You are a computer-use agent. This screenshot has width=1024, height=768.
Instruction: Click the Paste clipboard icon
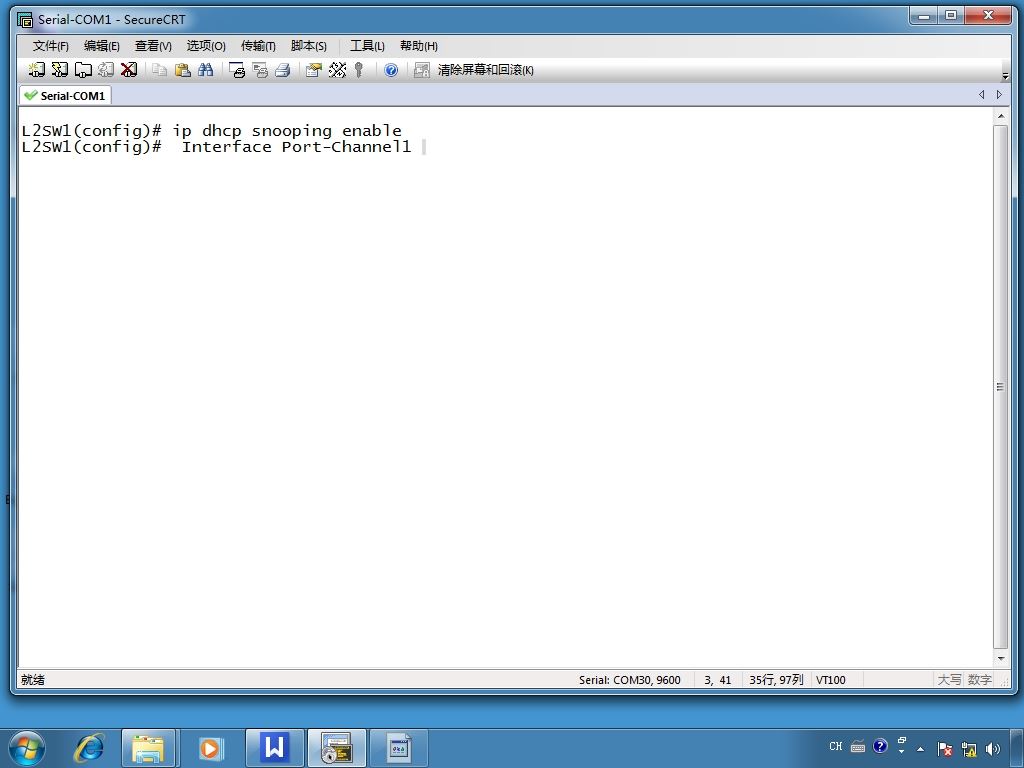183,70
